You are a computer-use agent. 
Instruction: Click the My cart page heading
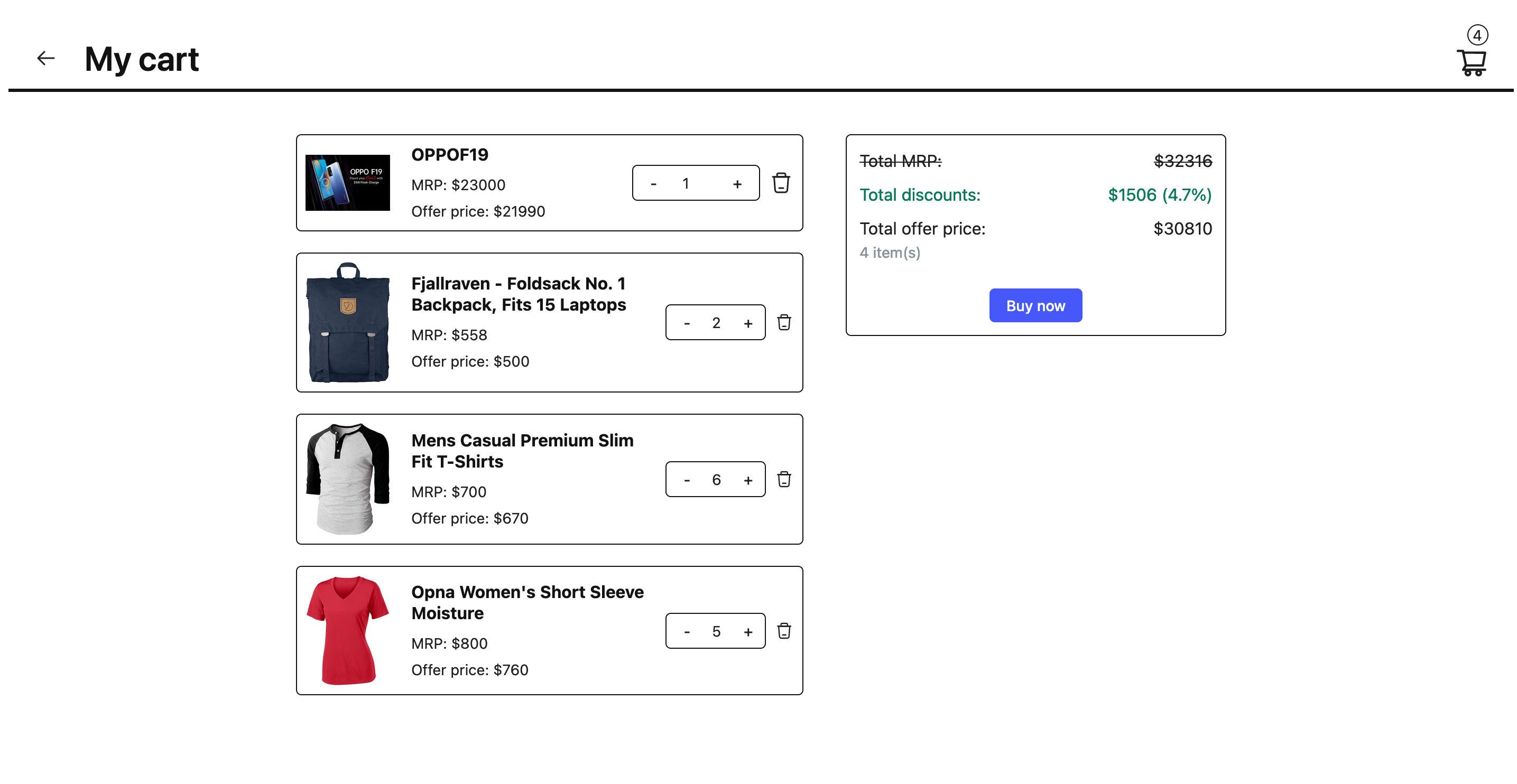click(x=142, y=60)
